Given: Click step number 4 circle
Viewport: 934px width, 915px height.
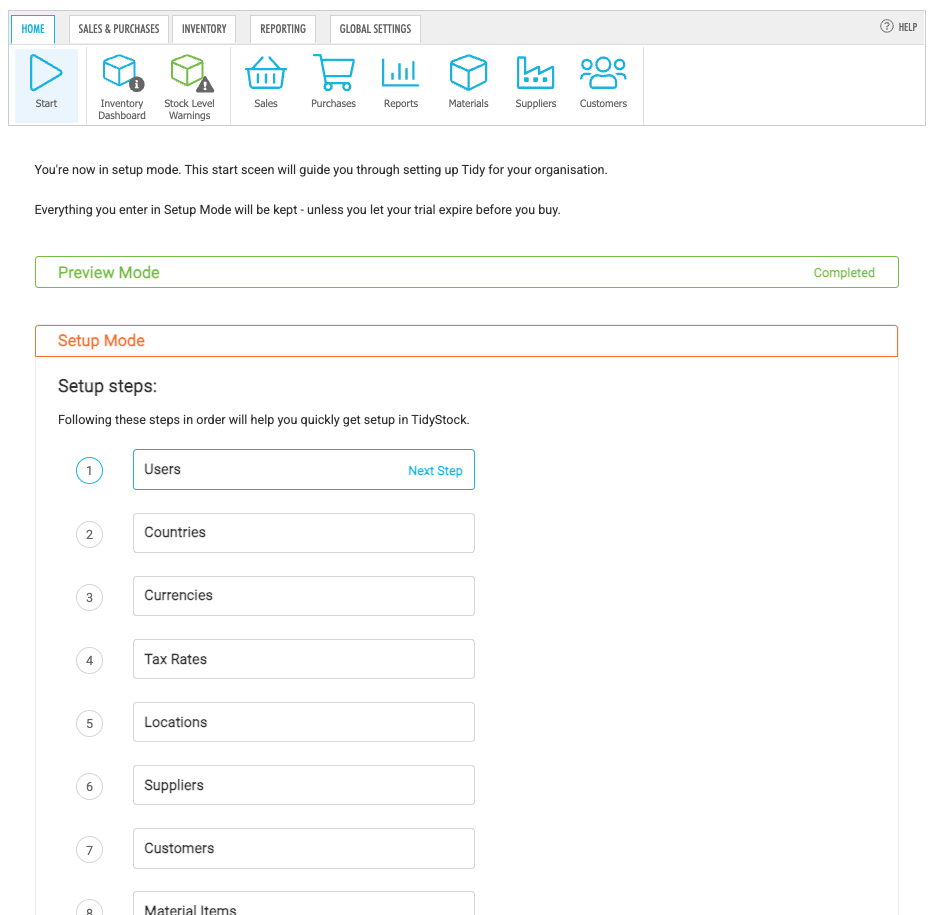Looking at the screenshot, I should pyautogui.click(x=89, y=661).
